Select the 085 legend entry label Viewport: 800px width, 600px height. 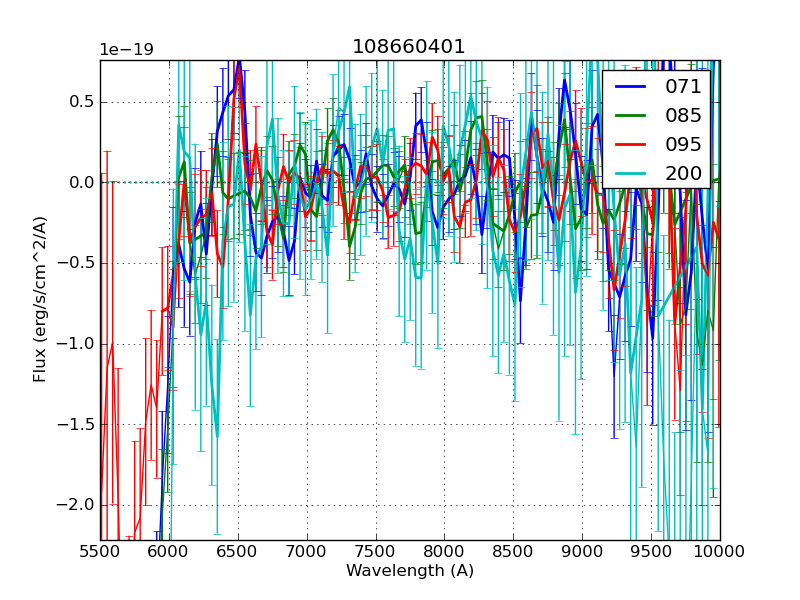point(683,115)
